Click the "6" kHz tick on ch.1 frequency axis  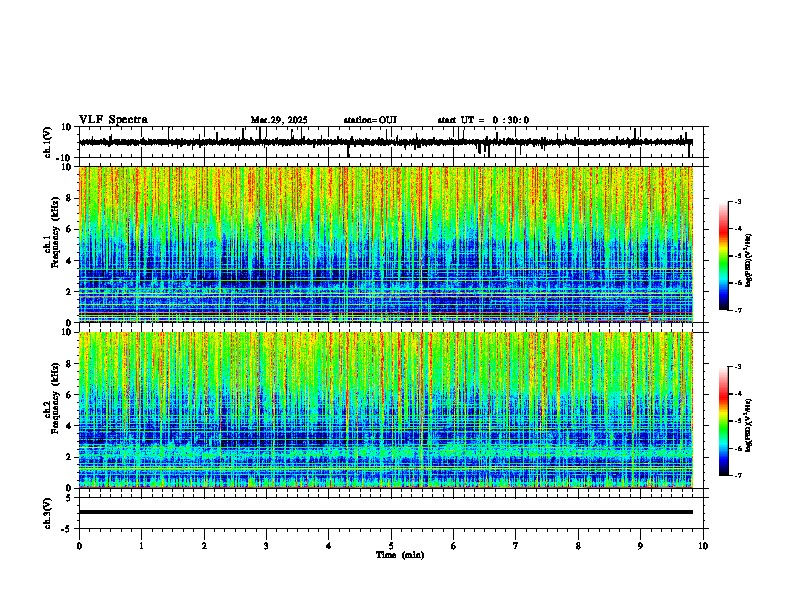(69, 229)
